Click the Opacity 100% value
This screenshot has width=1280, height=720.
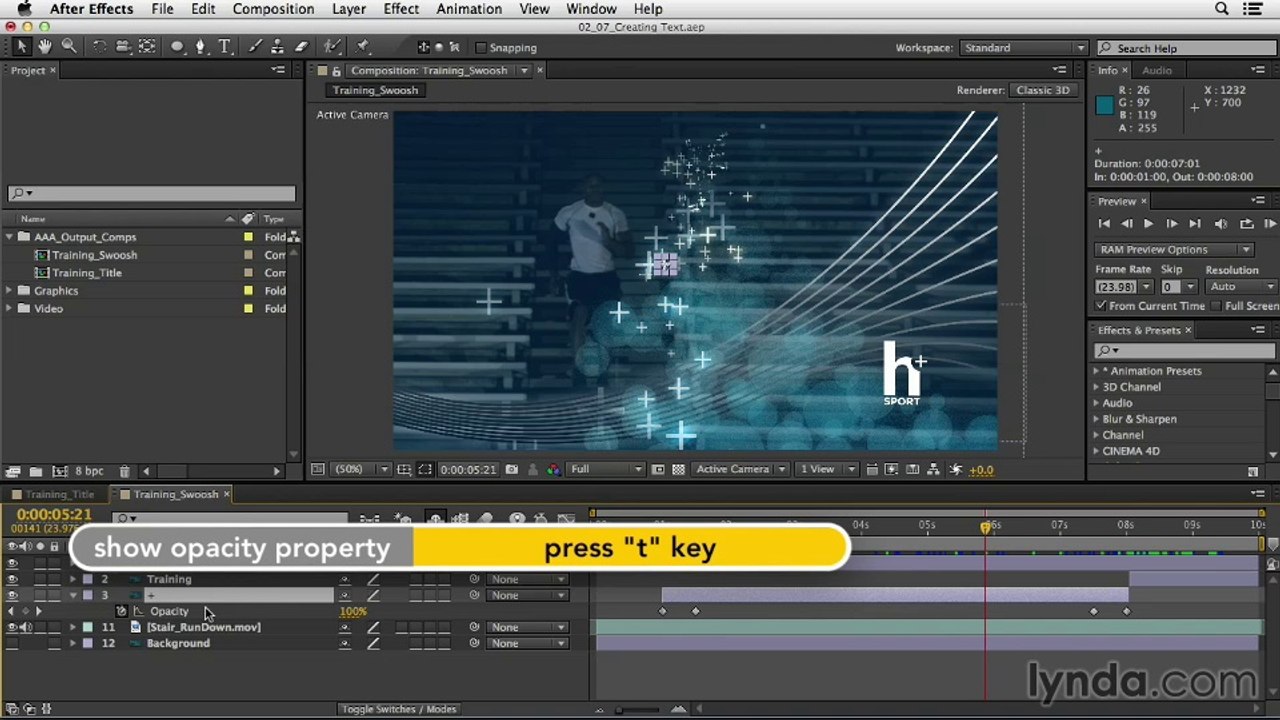(x=353, y=611)
